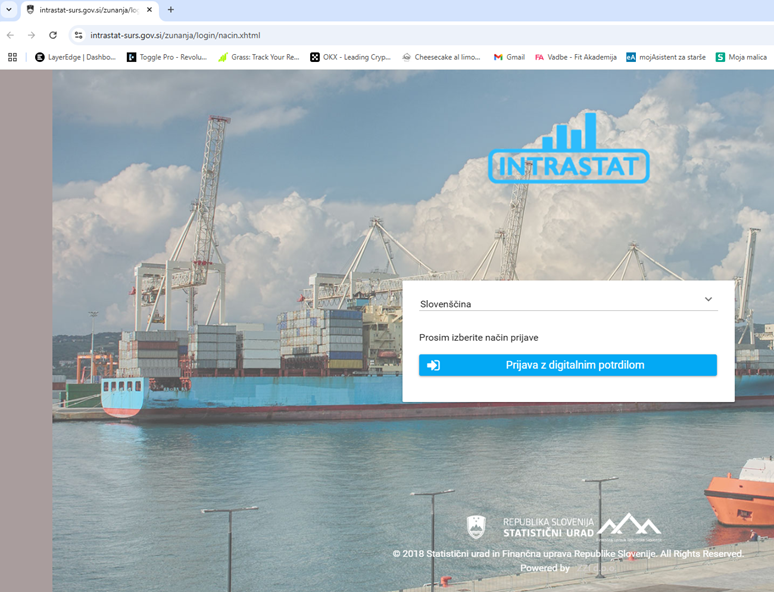
Task: Open the Cheesecake al limo... bookmark
Action: pos(441,57)
